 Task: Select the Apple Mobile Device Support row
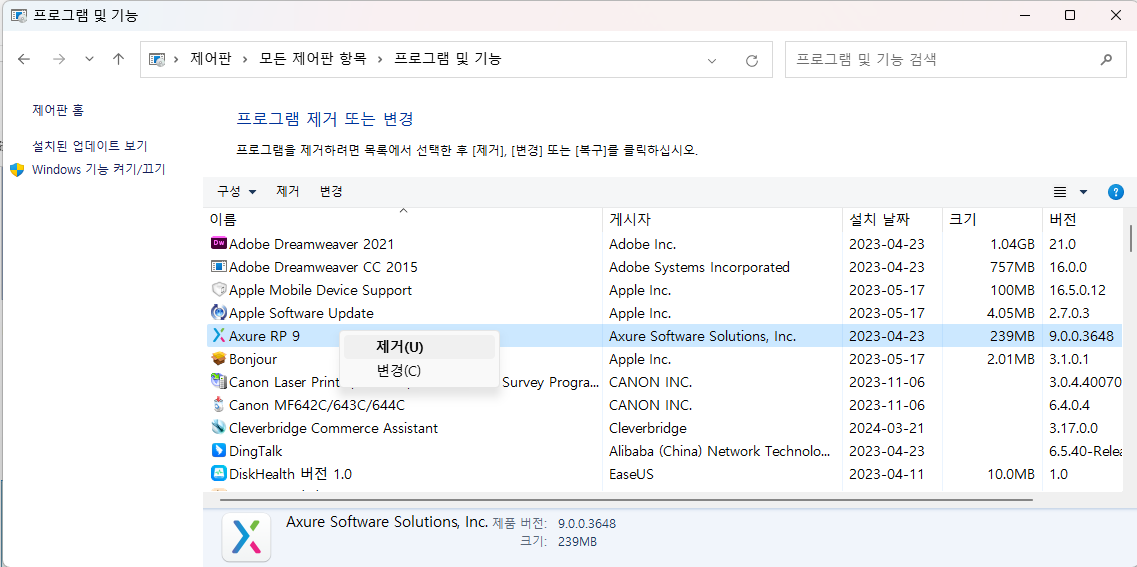click(663, 290)
